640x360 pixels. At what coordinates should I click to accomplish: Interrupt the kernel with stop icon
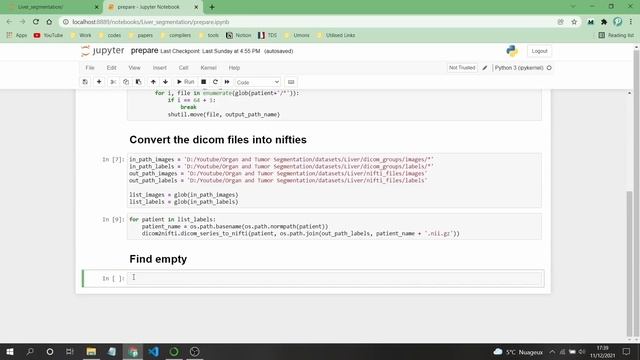point(203,82)
